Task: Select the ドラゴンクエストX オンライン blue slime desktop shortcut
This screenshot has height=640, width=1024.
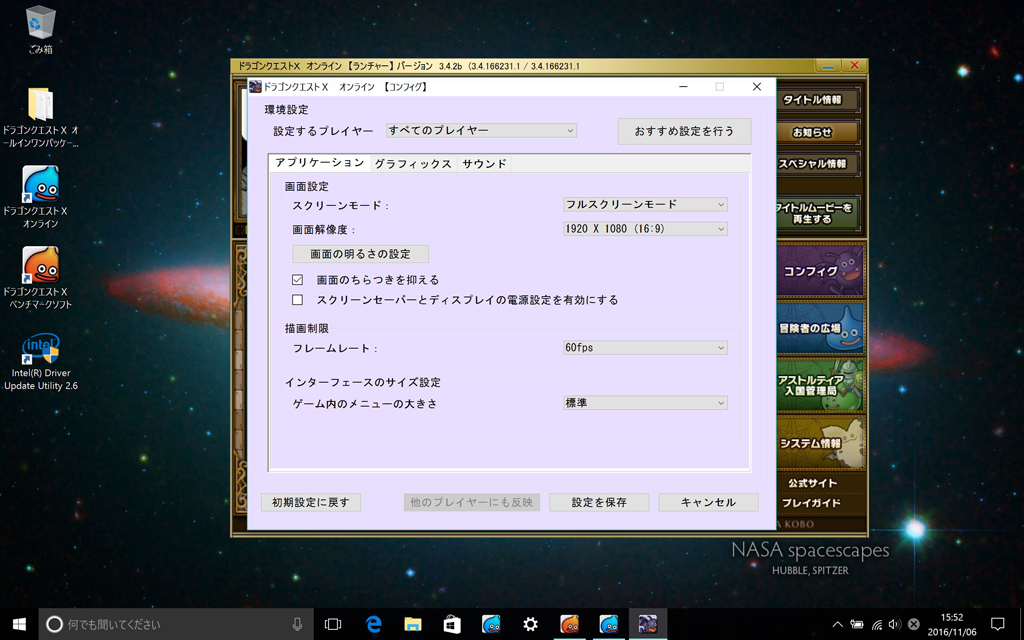Action: [40, 196]
